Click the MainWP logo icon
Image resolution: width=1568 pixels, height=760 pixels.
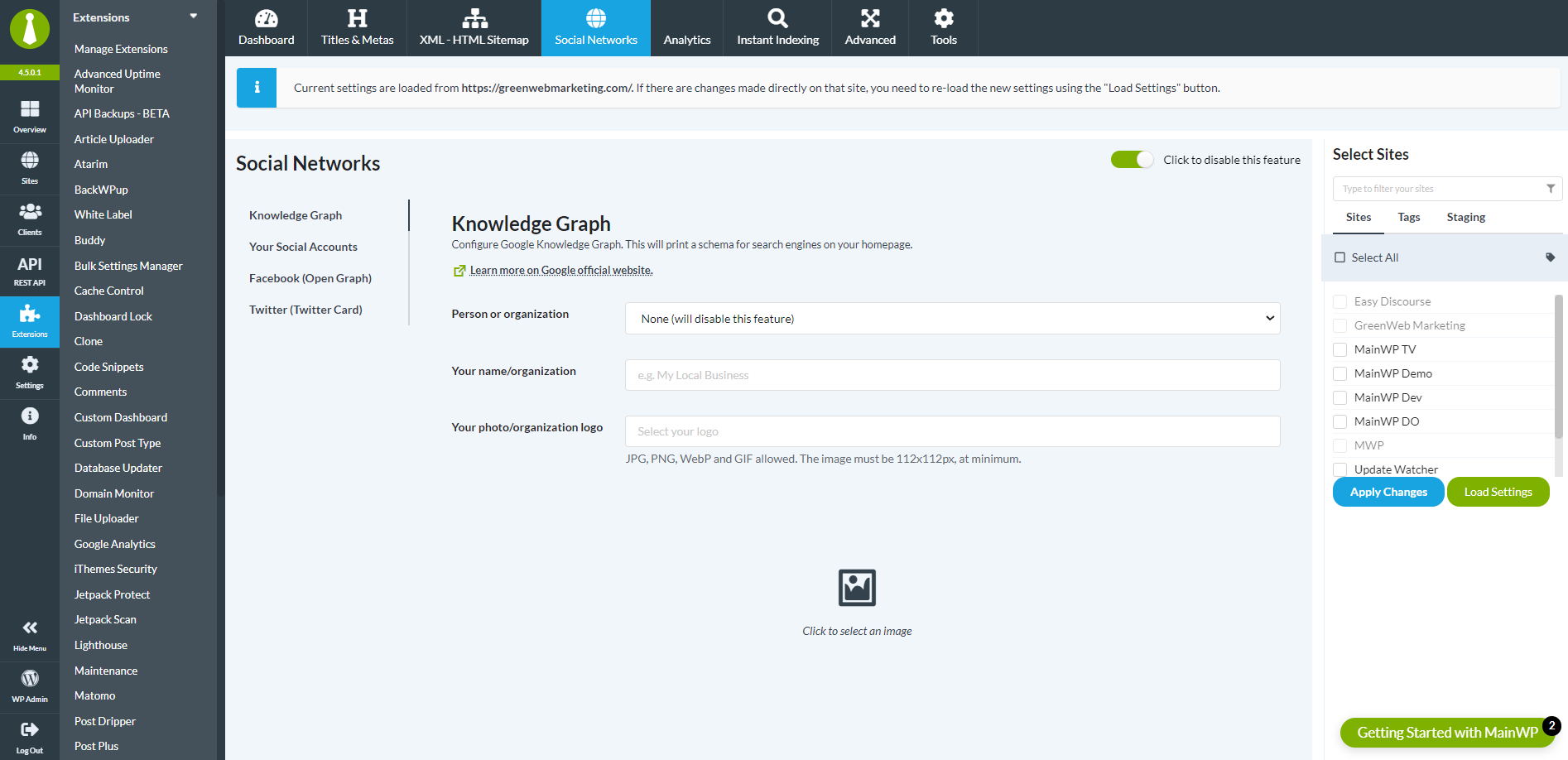pyautogui.click(x=30, y=29)
